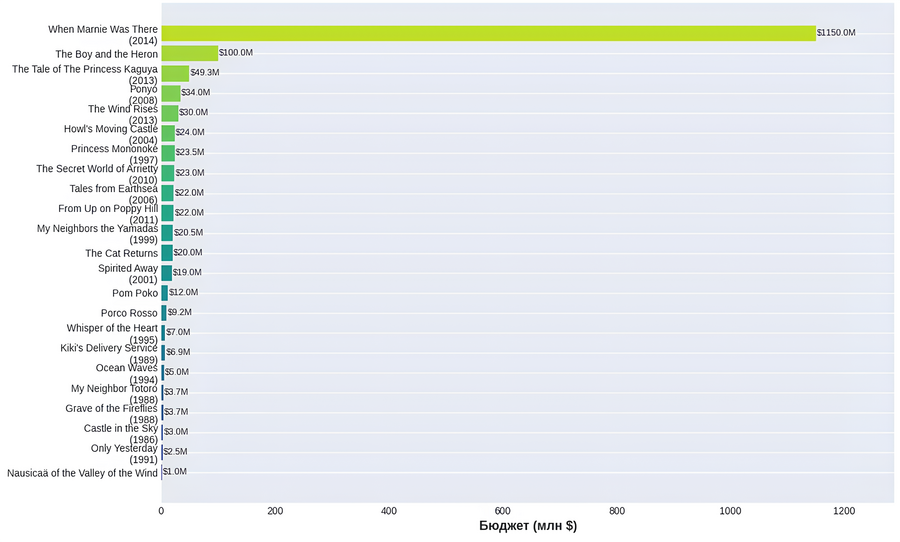Image resolution: width=900 pixels, height=542 pixels.
Task: Select The Tale of The Princess Kaguya bar
Action: 175,73
